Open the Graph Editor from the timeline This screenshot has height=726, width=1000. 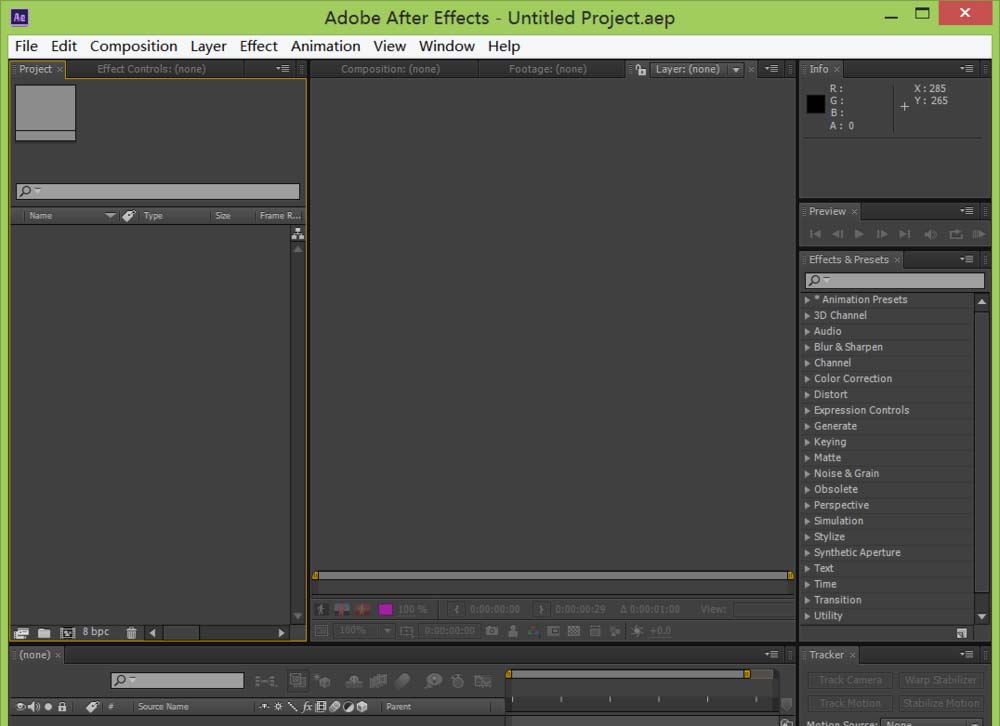483,681
